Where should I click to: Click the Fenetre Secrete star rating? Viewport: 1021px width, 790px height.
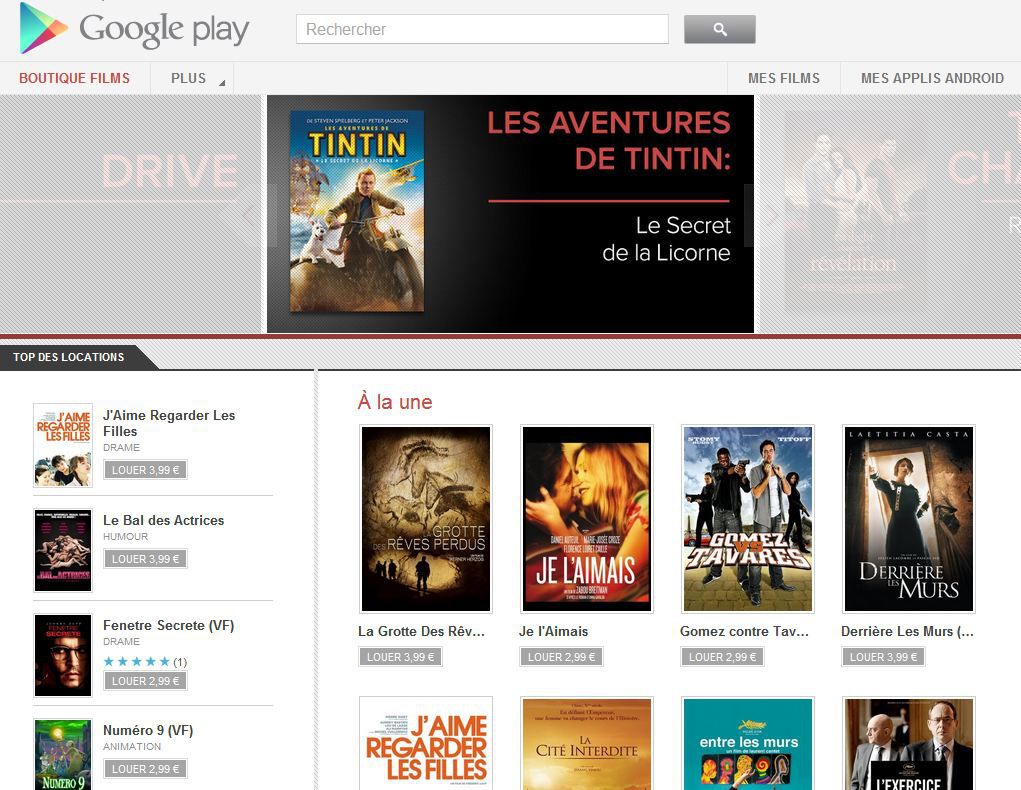[x=137, y=662]
